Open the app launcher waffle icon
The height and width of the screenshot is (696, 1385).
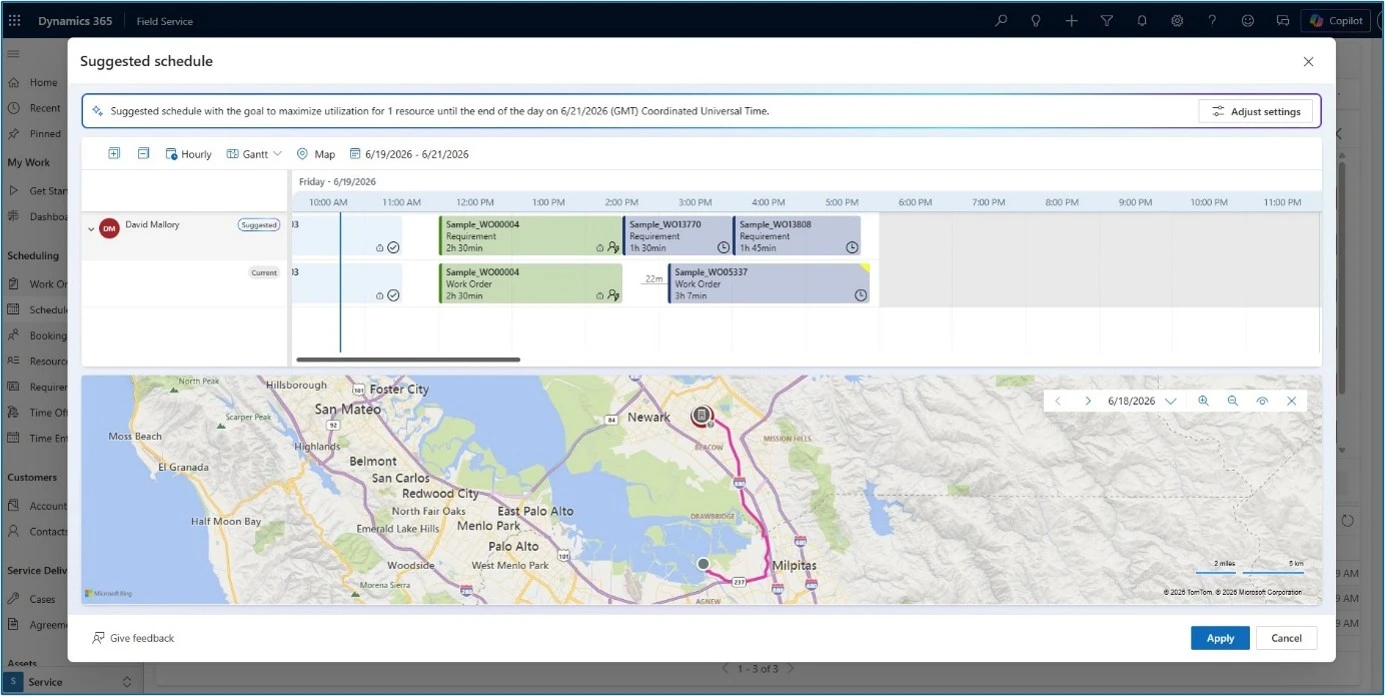point(14,20)
